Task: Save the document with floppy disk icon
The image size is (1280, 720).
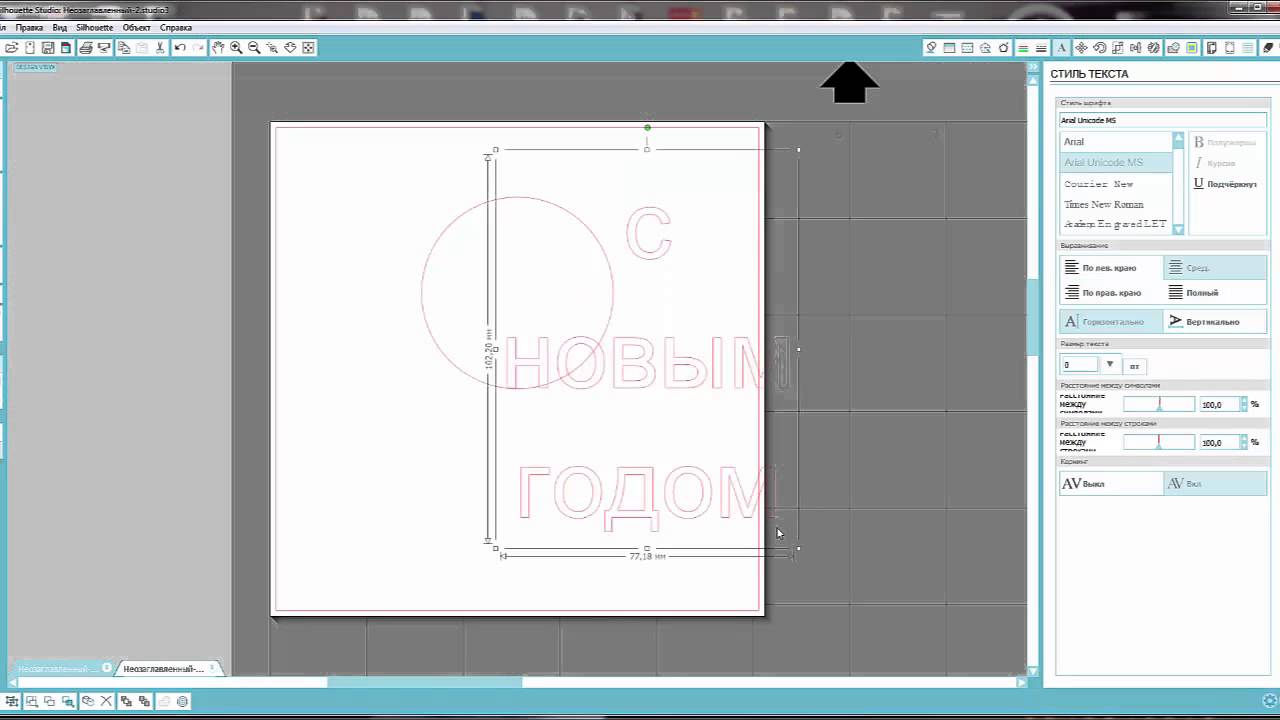Action: 48,48
